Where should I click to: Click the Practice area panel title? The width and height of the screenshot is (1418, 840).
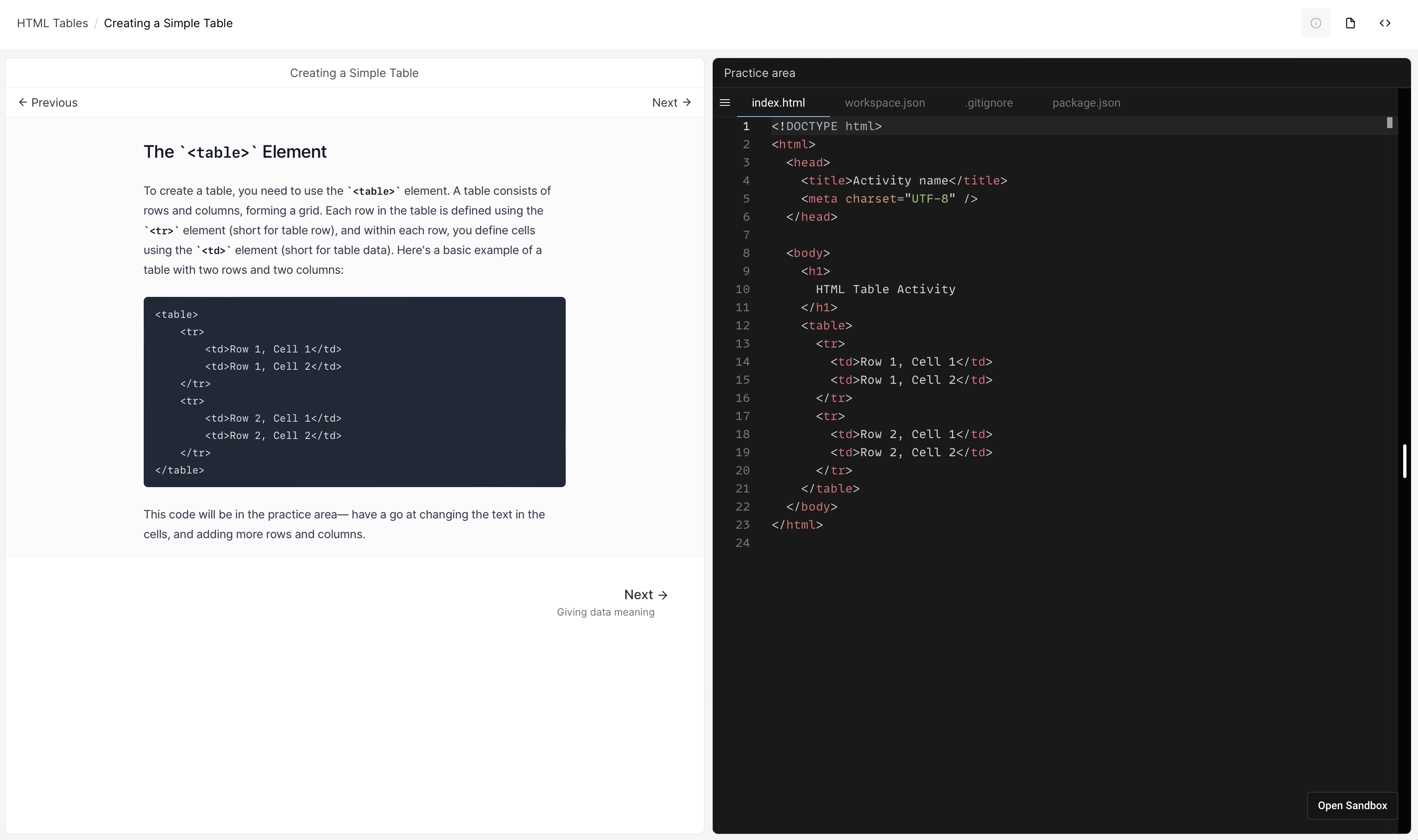point(759,73)
